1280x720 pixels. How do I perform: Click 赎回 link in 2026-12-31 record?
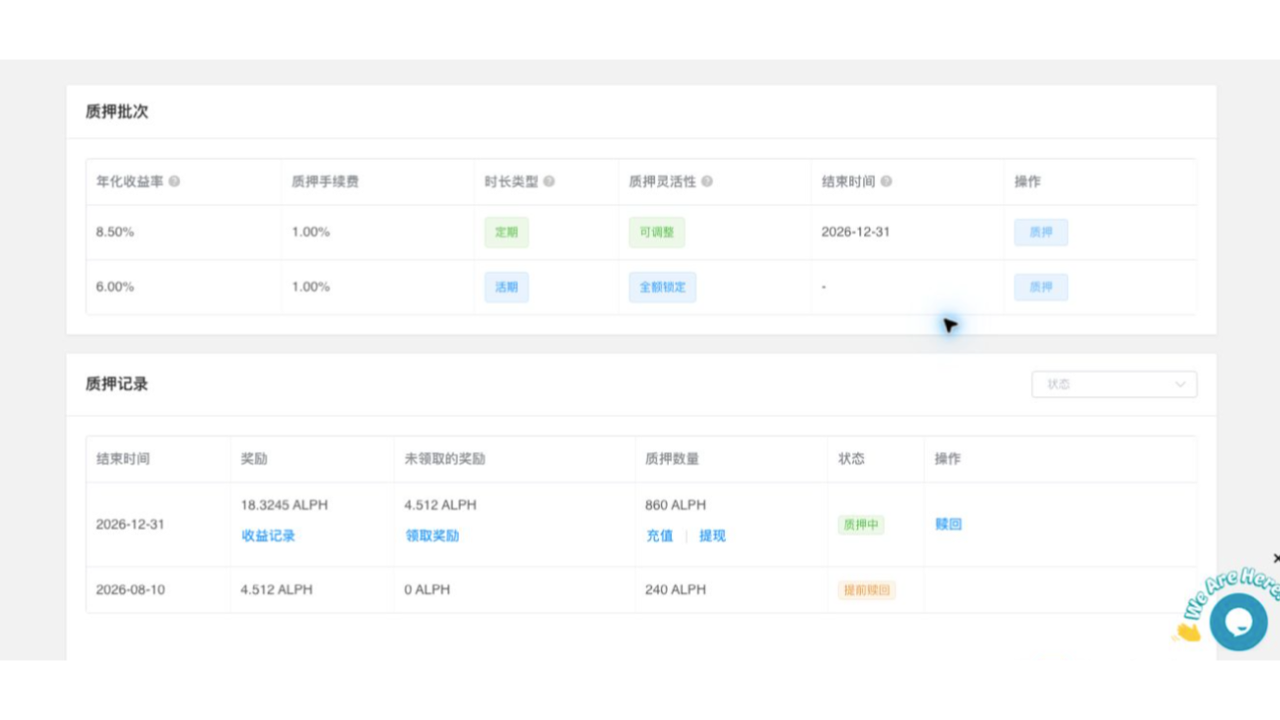tap(948, 524)
